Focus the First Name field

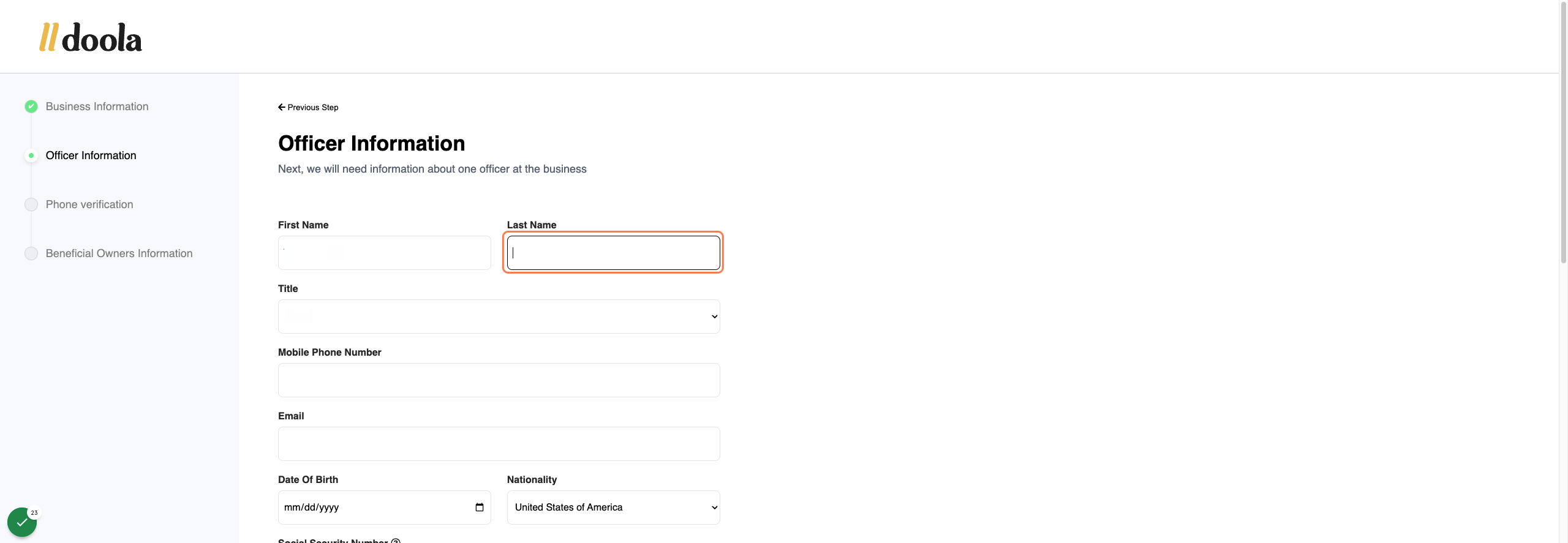pyautogui.click(x=384, y=253)
